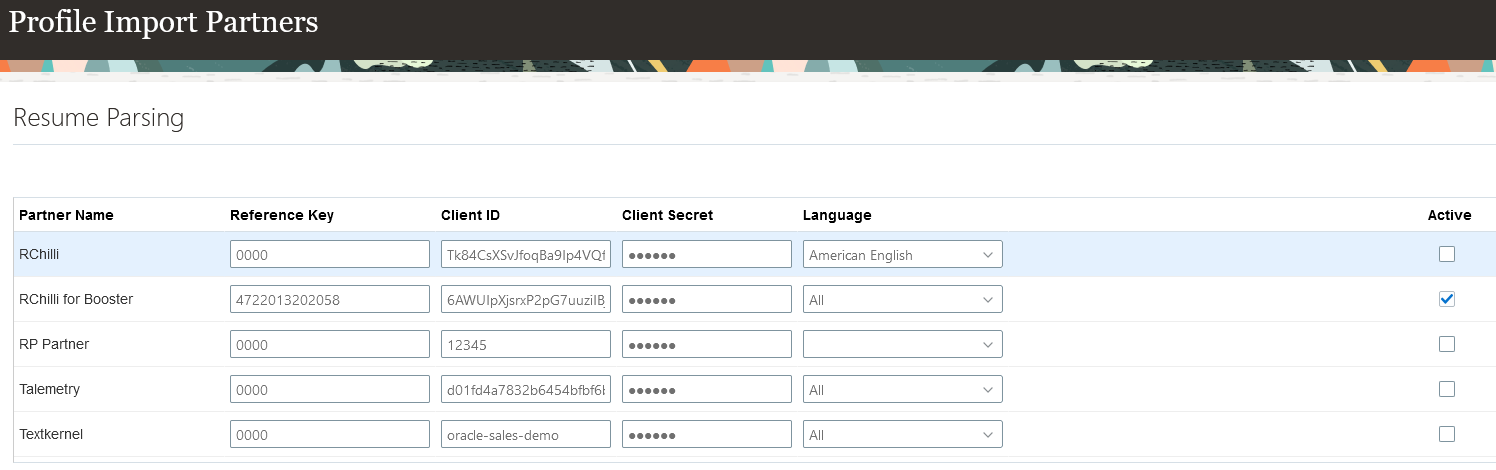The height and width of the screenshot is (470, 1496).
Task: Expand the Textkernel Language dropdown
Action: tap(903, 434)
